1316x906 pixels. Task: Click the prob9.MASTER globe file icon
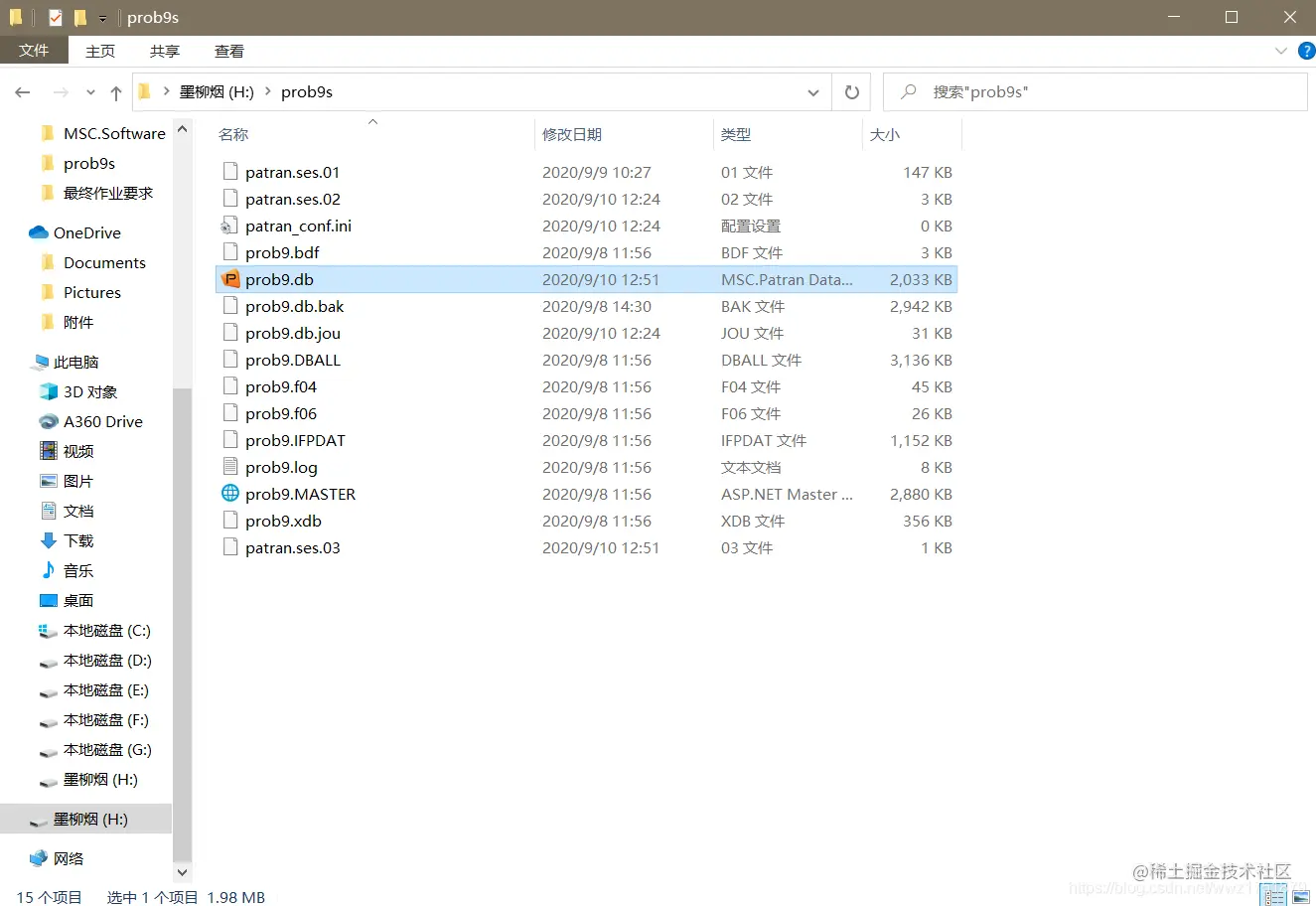[x=230, y=494]
